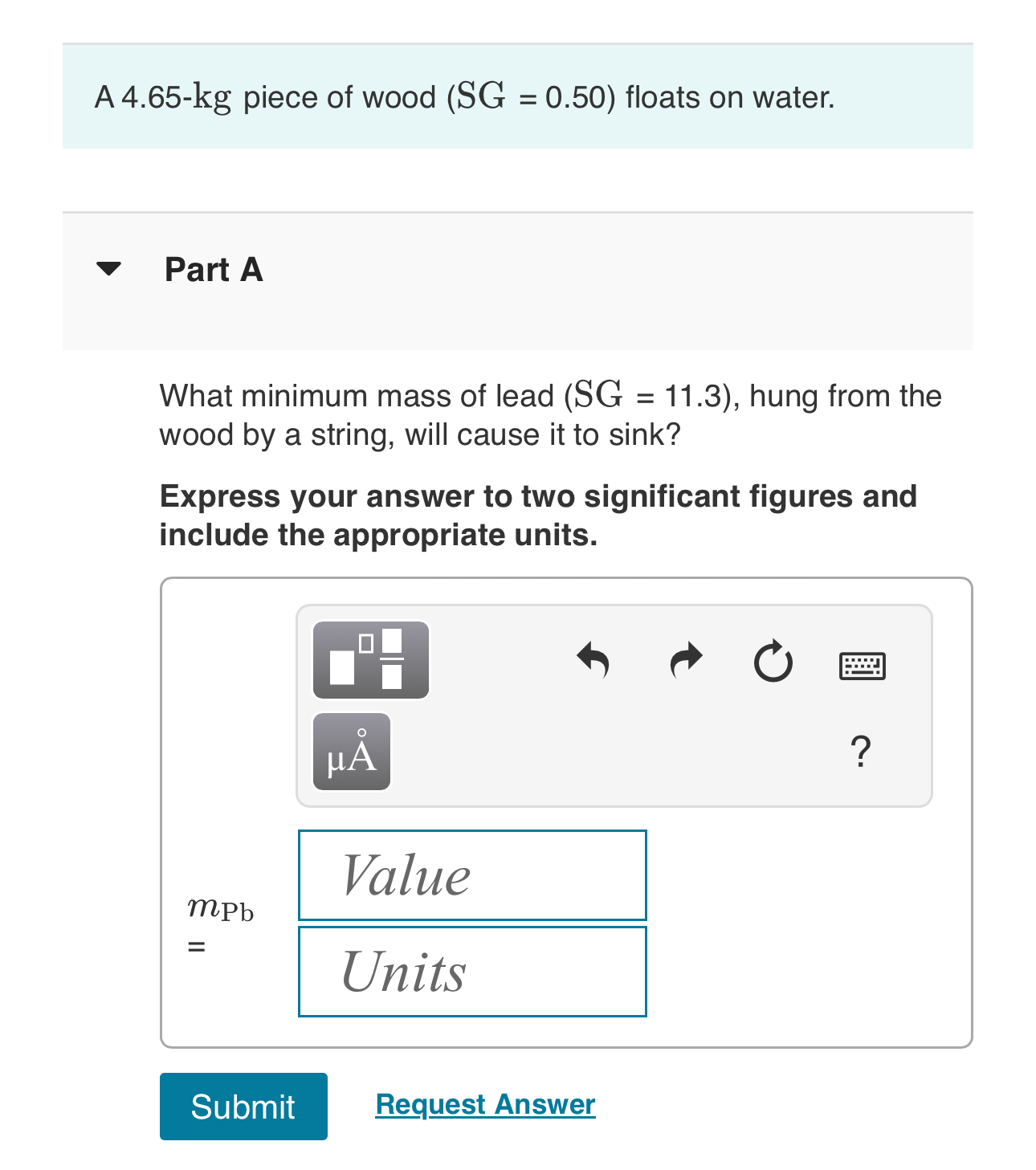
Task: Open the on-screen keyboard shortcuts icon
Action: coord(863,665)
